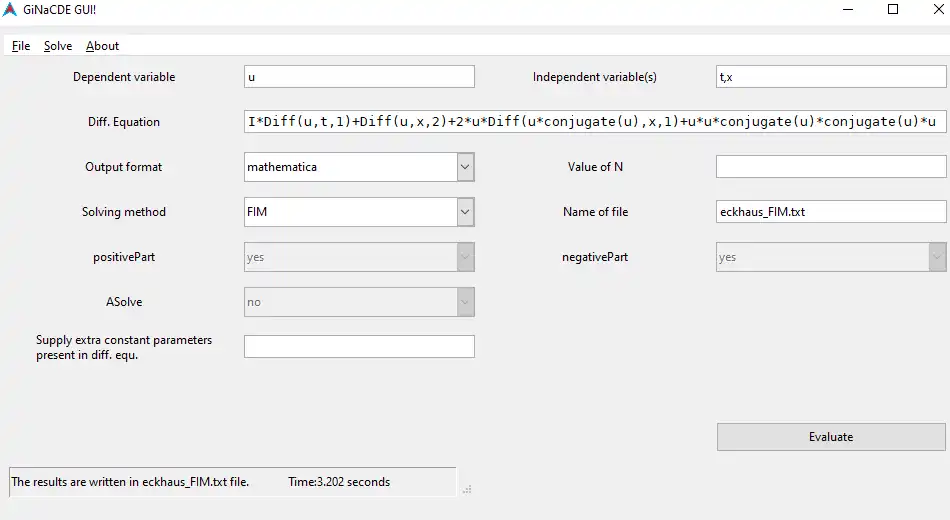This screenshot has height=520, width=950.
Task: Click the extra constant parameters input field
Action: coord(359,347)
